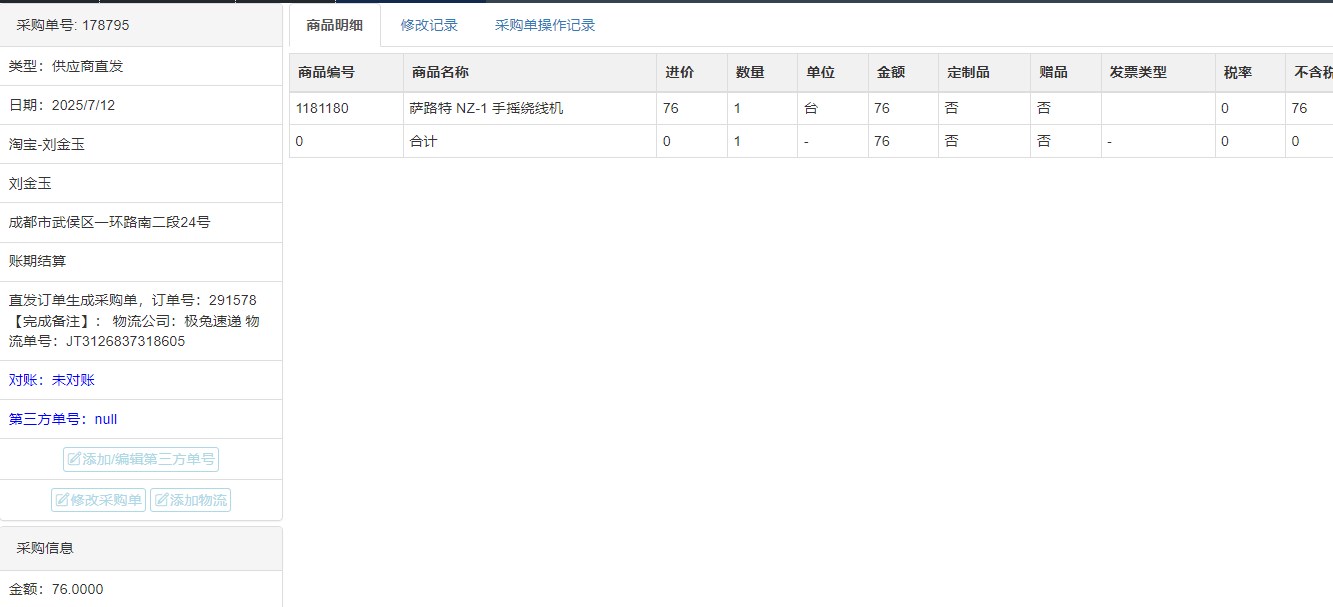This screenshot has width=1333, height=607.
Task: Click the 金额：76.0000 value
Action: click(x=56, y=589)
